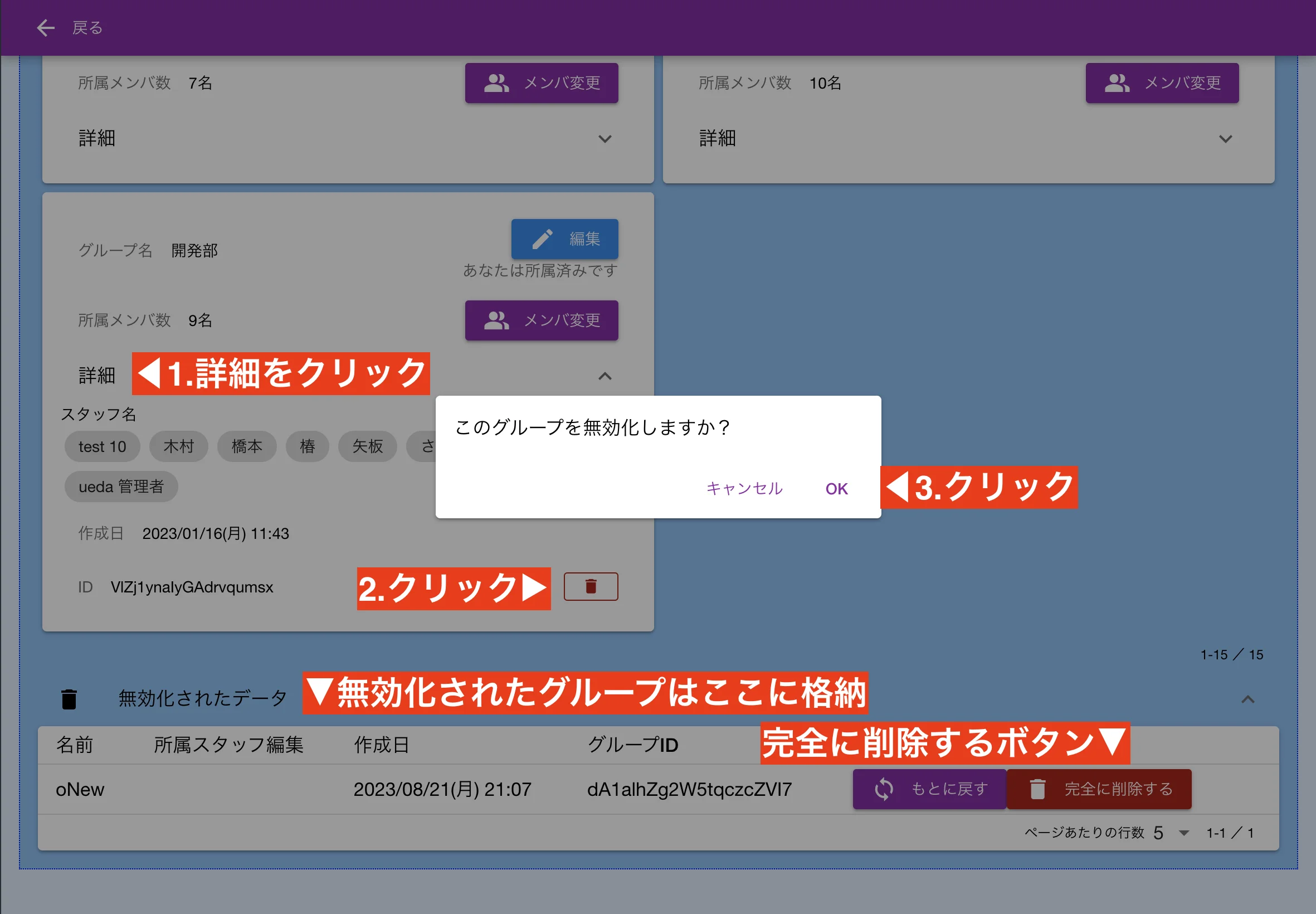The image size is (1316, 914).
Task: Click the people icon on 開発部's メンバ変更 button
Action: point(497,320)
